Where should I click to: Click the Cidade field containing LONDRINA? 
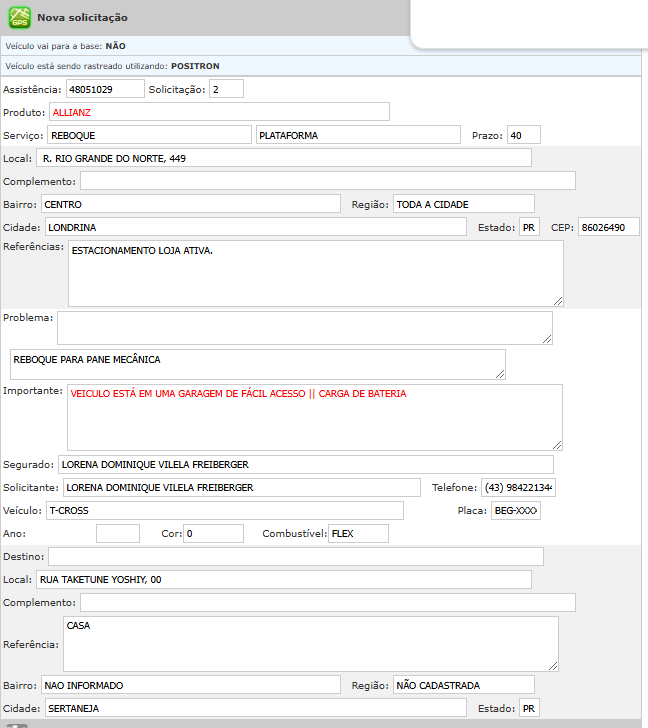[x=255, y=227]
